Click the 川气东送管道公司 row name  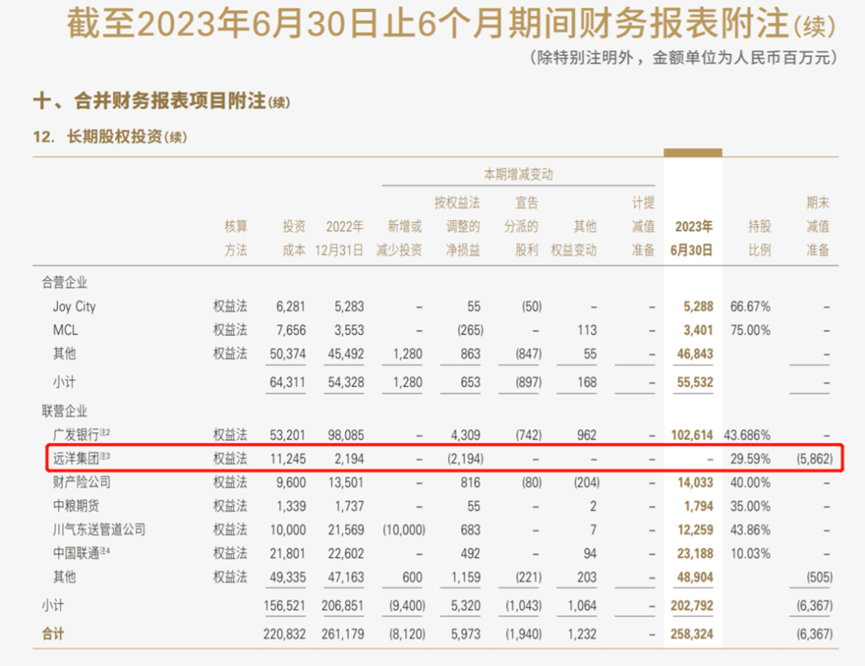[99, 530]
